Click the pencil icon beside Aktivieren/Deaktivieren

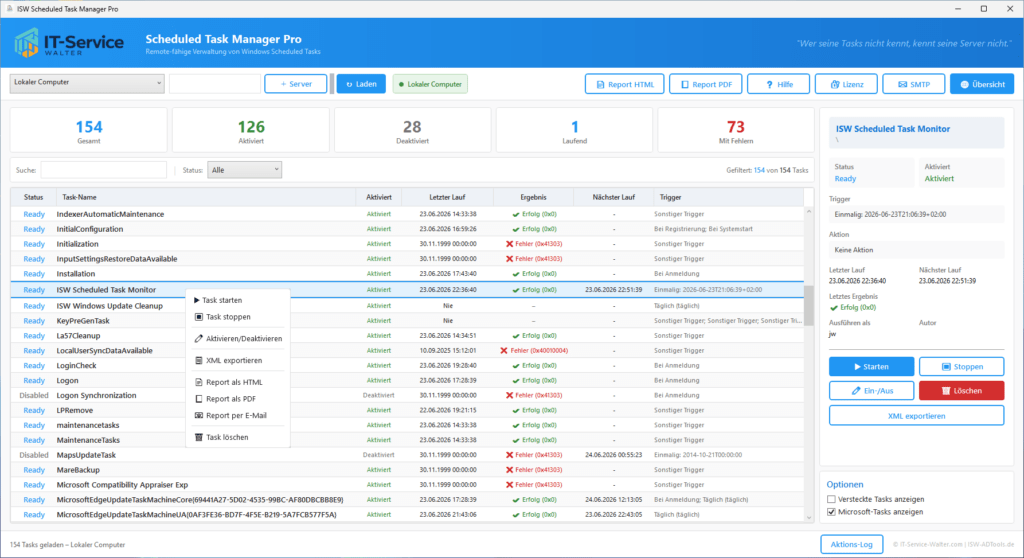[x=199, y=338]
